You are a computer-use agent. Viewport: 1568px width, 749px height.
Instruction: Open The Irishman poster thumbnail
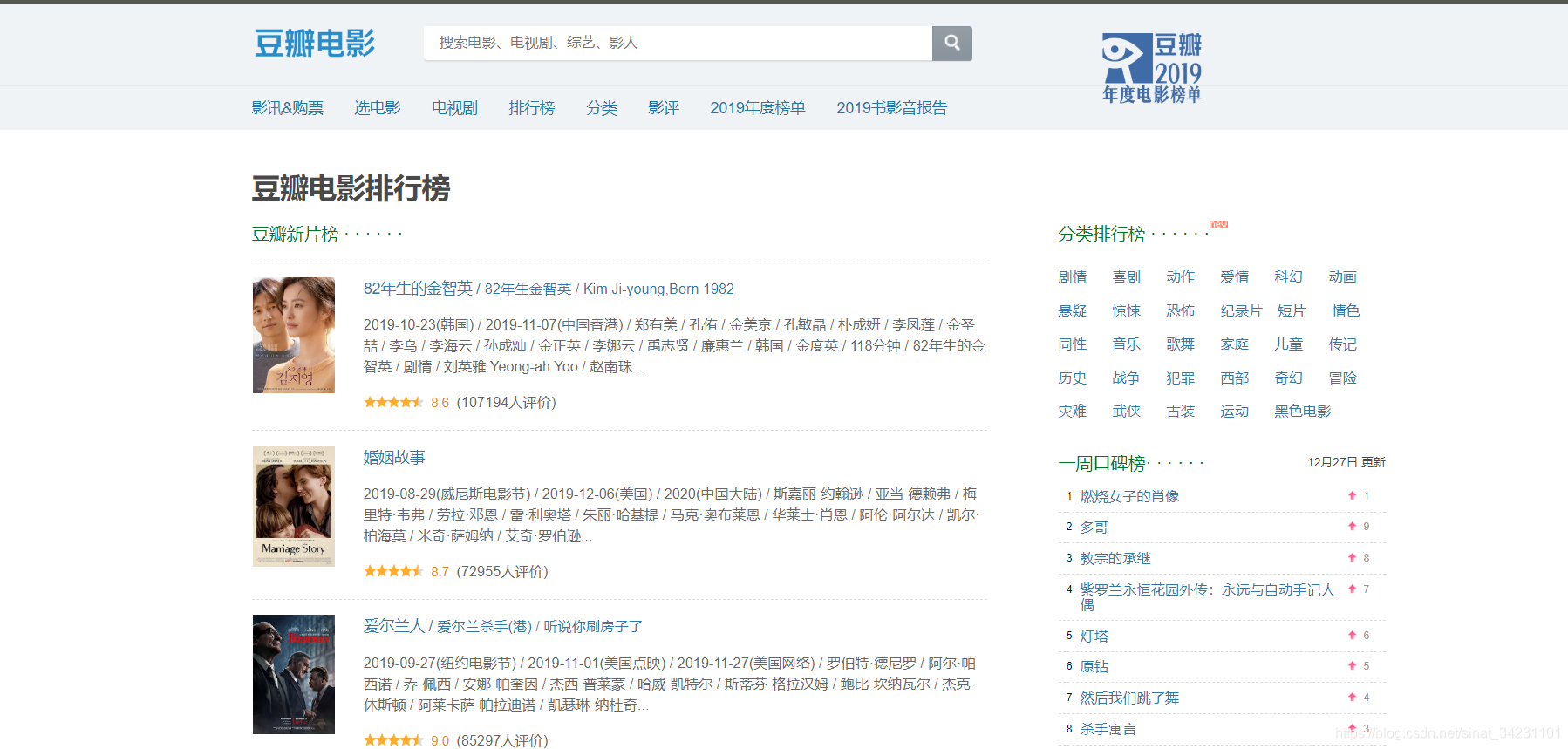pos(294,674)
